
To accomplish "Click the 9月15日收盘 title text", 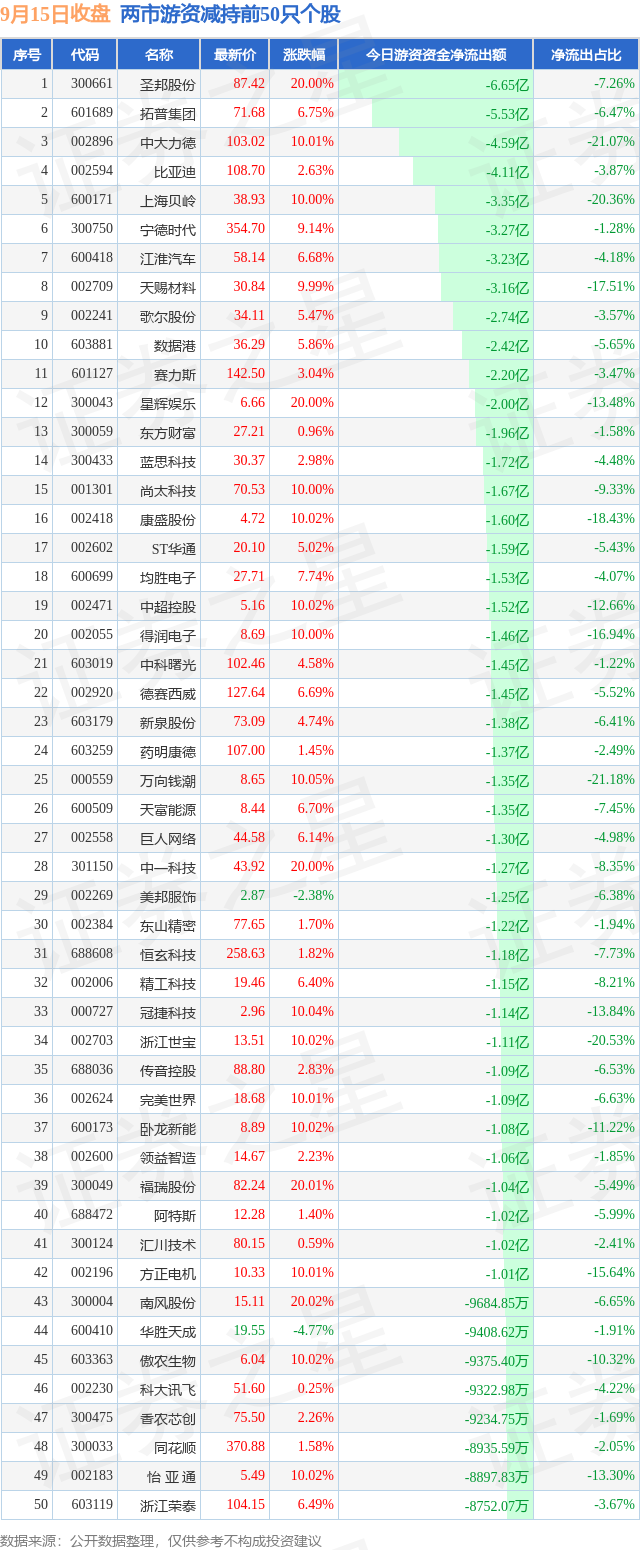I will tap(55, 15).
